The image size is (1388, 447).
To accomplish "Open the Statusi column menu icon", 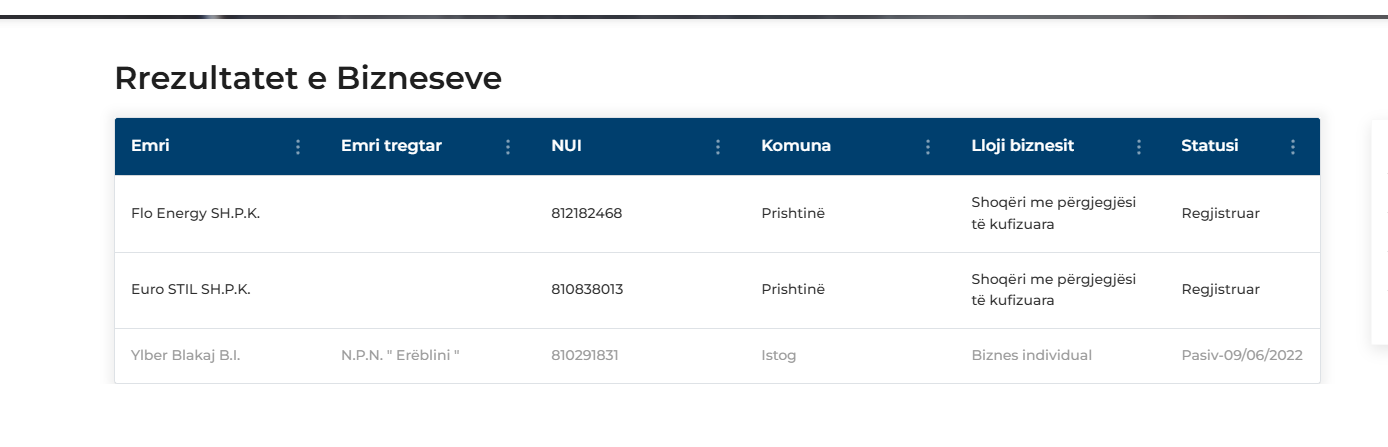I will coord(1292,147).
